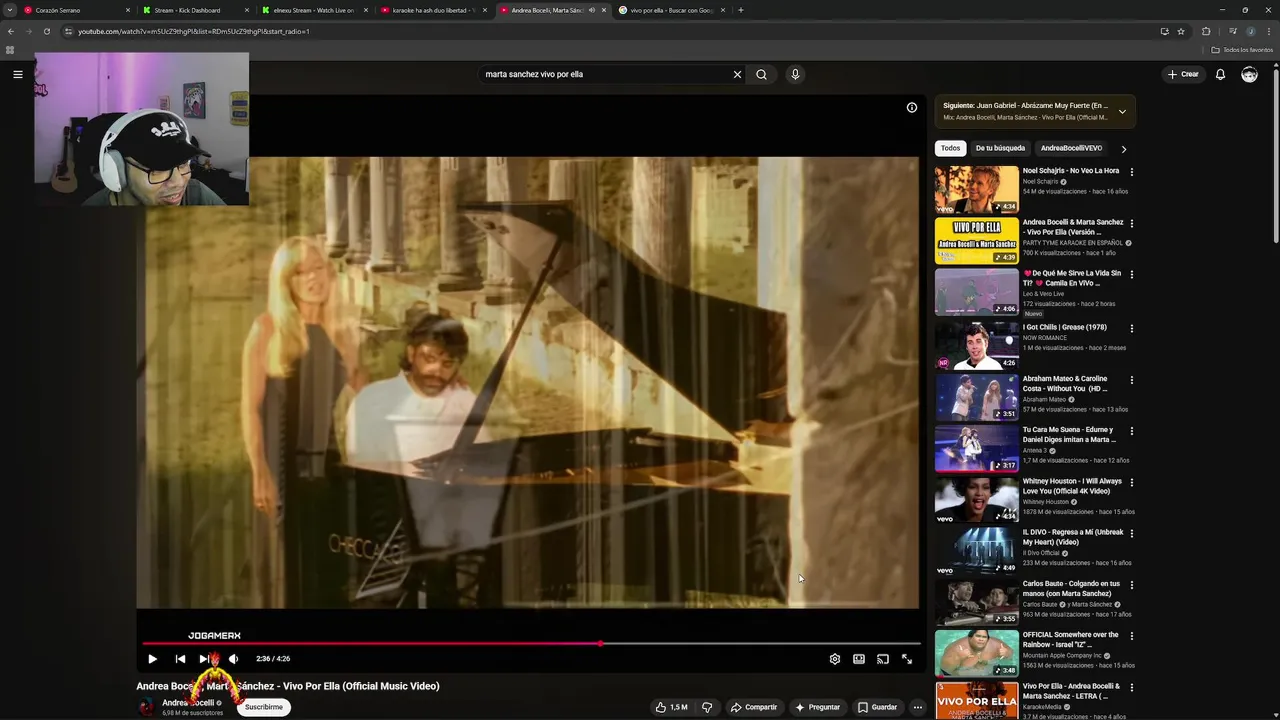
Task: Click the browser address bar URL
Action: pos(193,31)
